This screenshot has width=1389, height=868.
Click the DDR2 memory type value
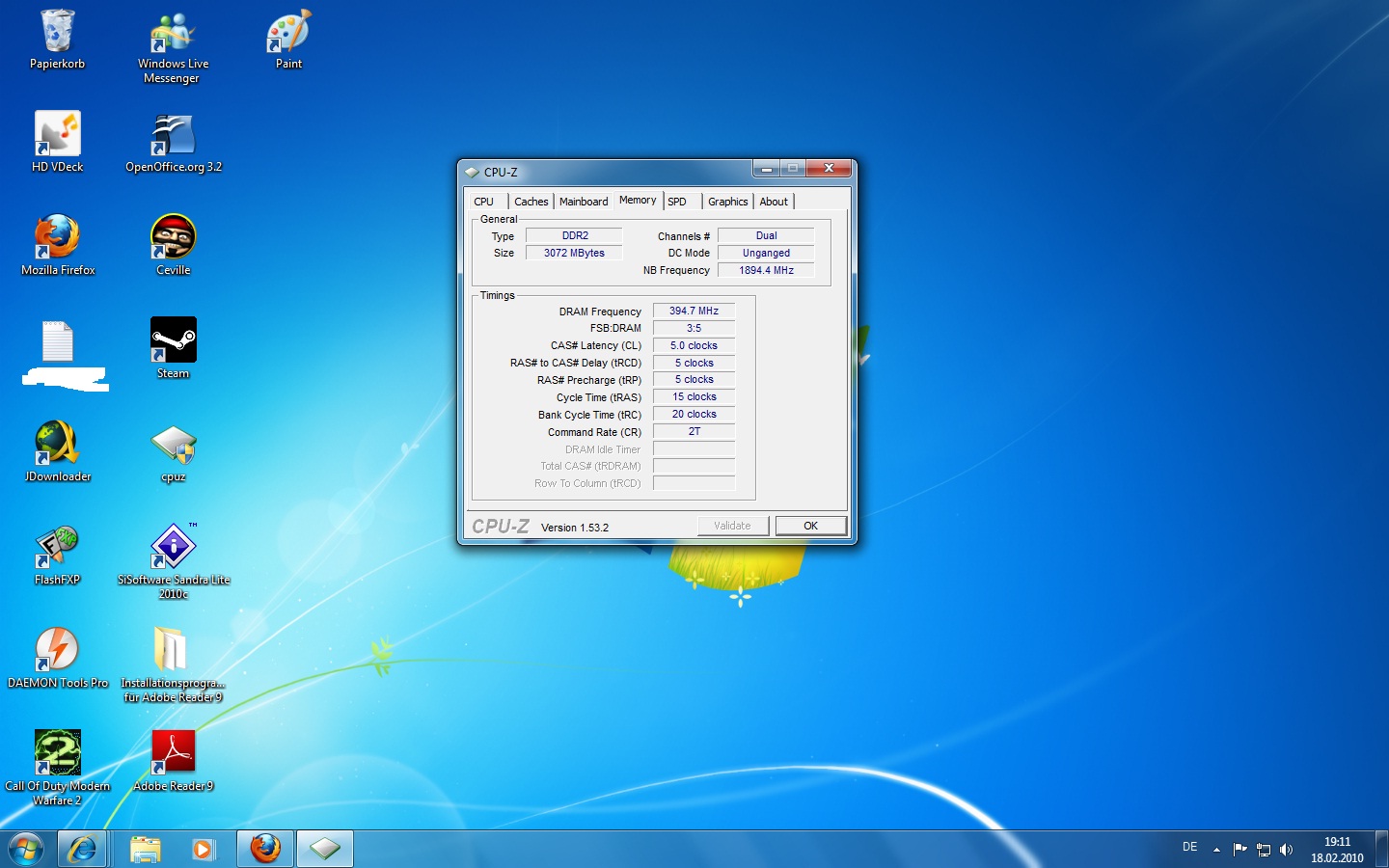click(x=574, y=235)
